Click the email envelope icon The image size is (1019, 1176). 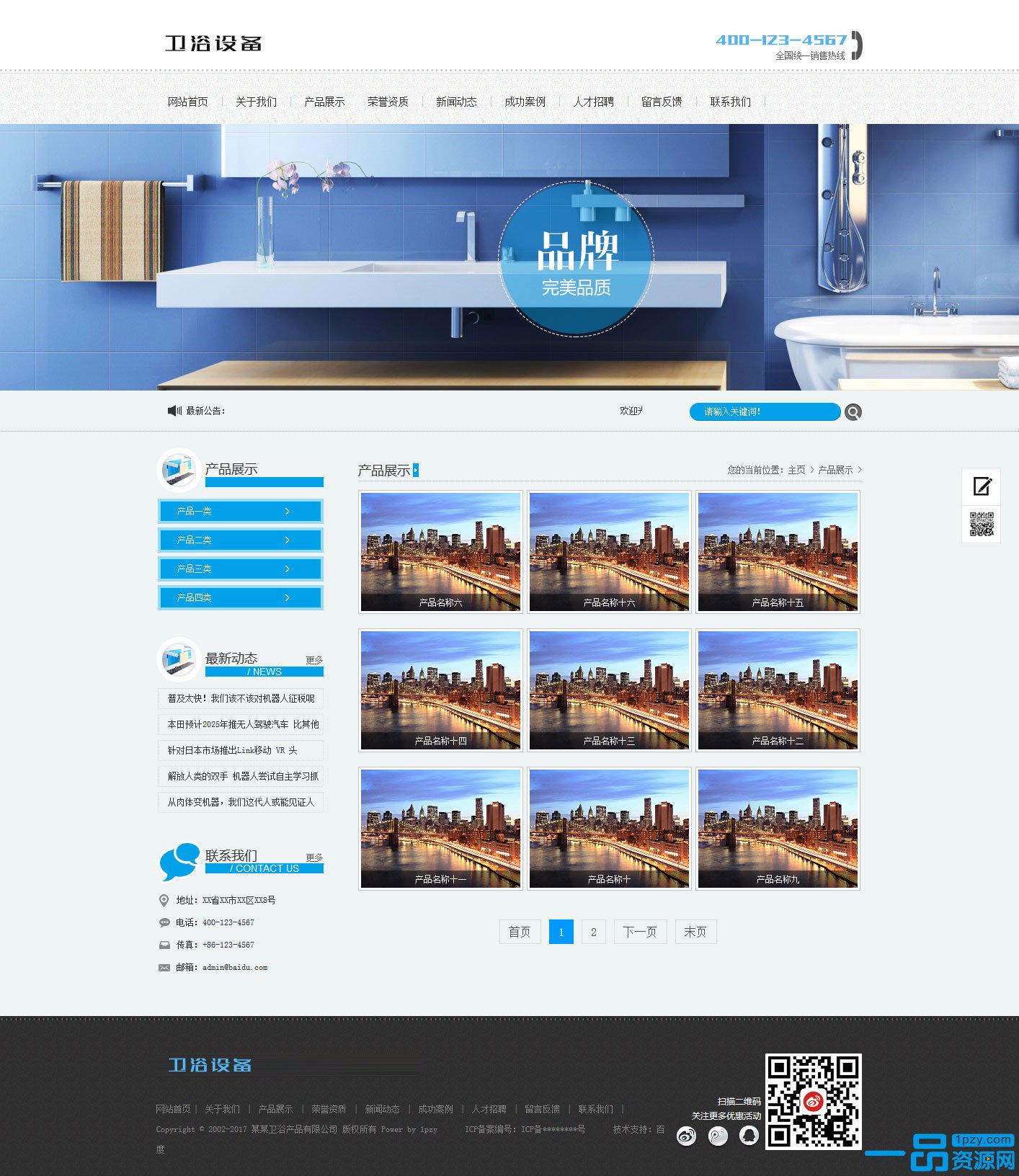point(164,968)
